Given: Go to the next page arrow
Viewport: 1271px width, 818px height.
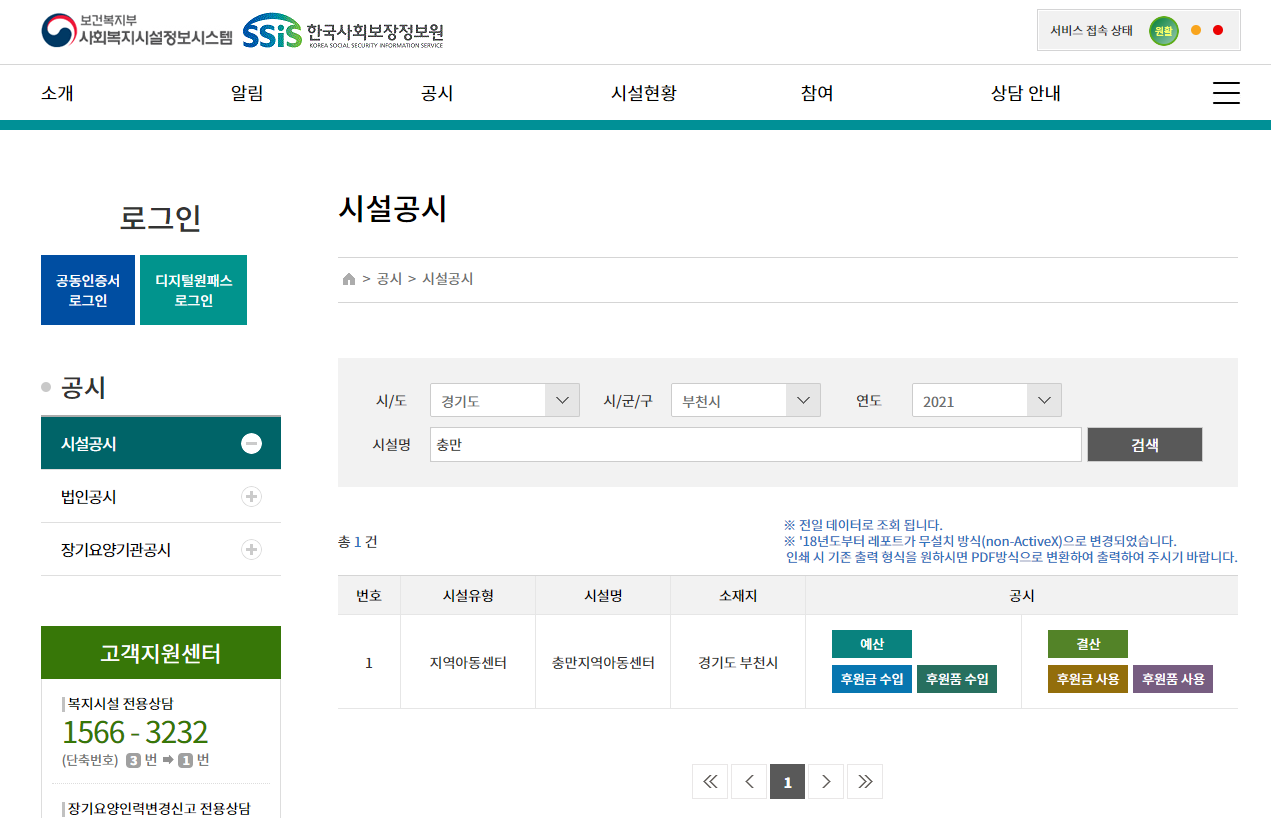Looking at the screenshot, I should point(826,782).
